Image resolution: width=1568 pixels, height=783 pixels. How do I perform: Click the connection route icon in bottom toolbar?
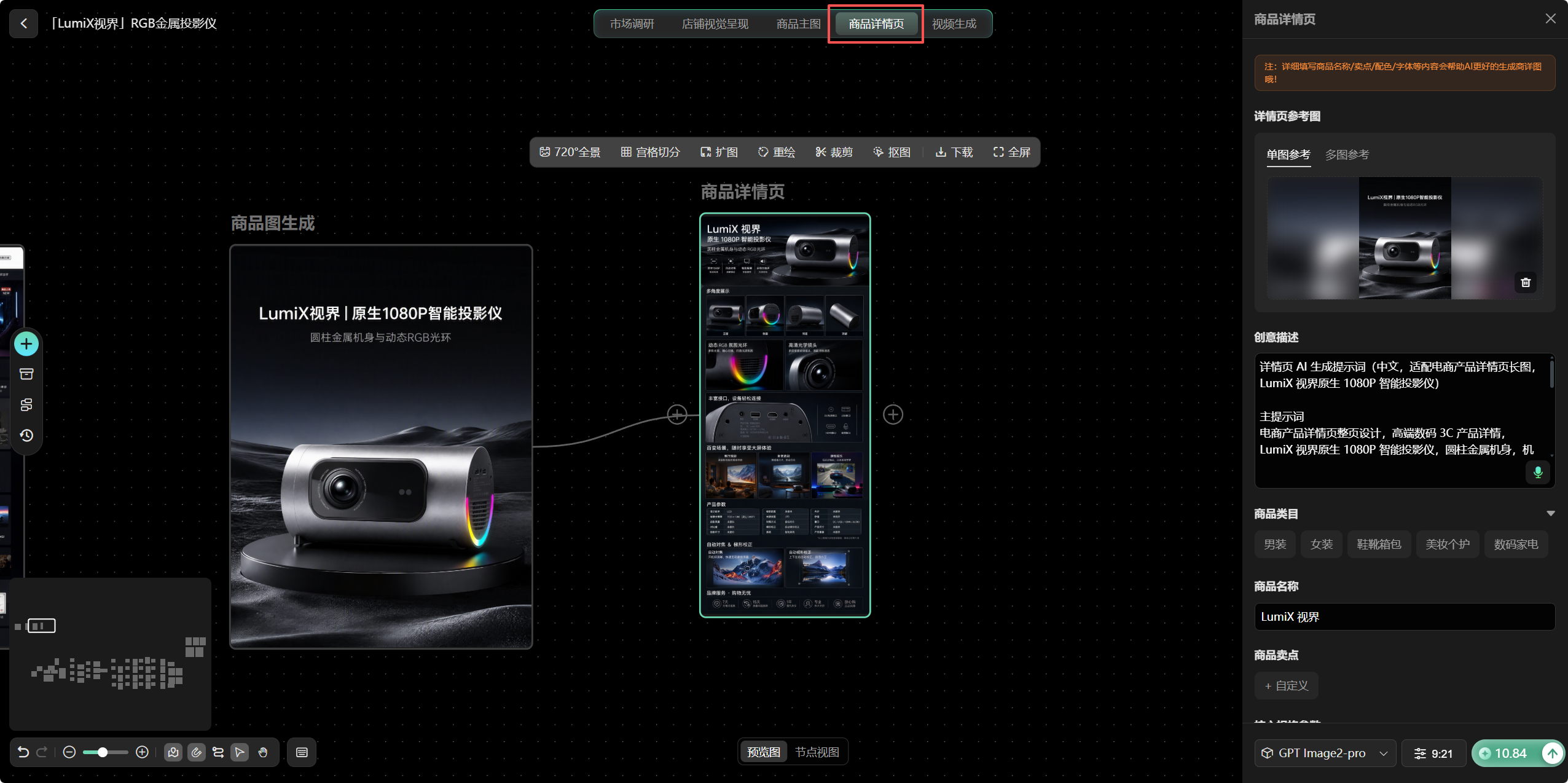(x=218, y=752)
